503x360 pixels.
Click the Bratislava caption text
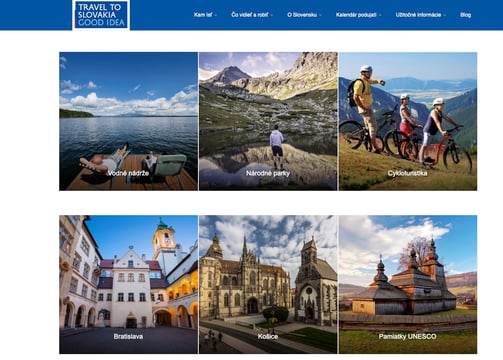coord(128,336)
